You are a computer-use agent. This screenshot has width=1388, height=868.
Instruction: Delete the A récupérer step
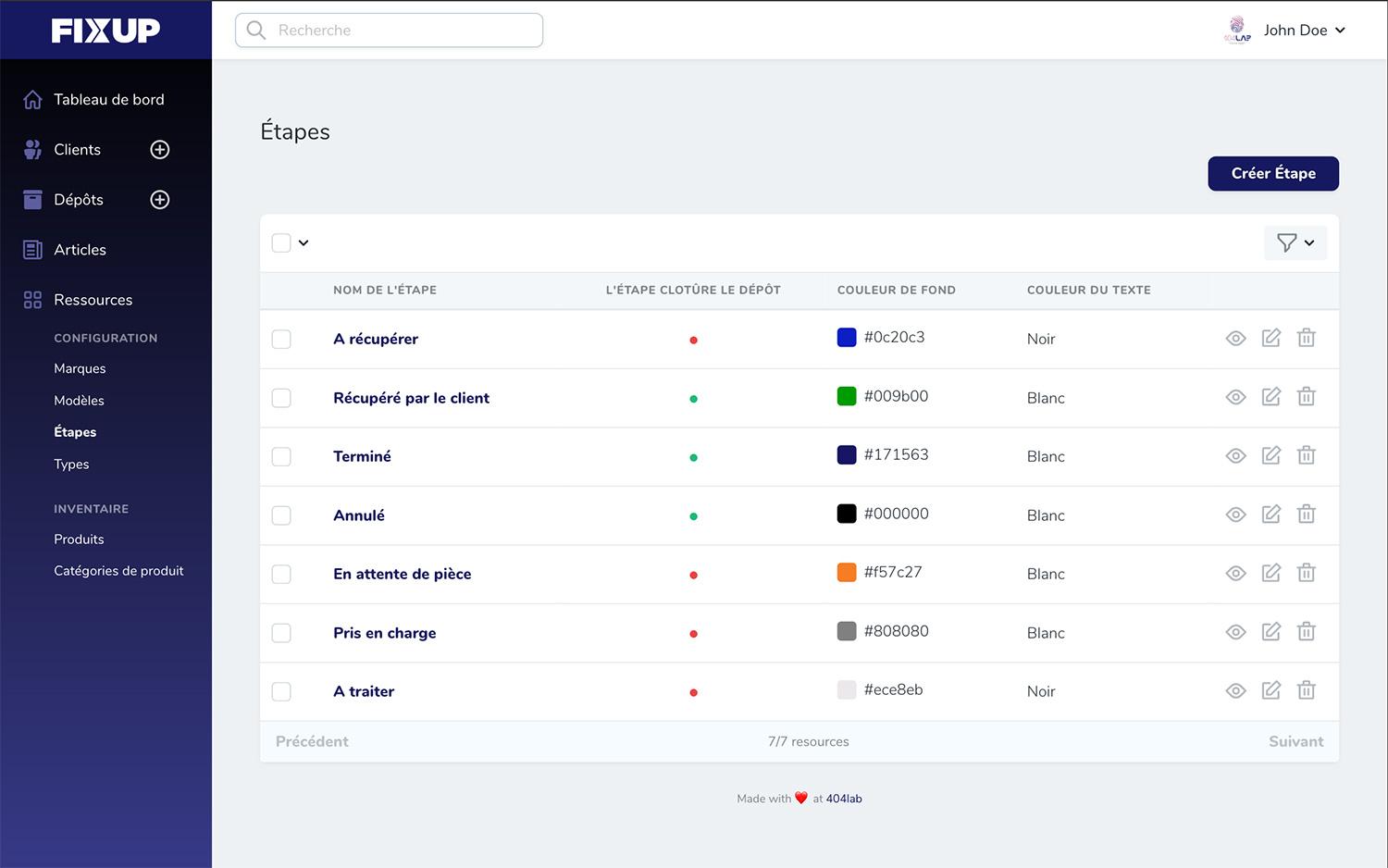(1307, 338)
